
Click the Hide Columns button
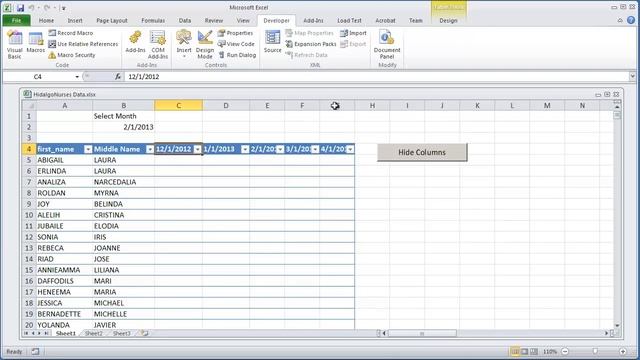422,152
